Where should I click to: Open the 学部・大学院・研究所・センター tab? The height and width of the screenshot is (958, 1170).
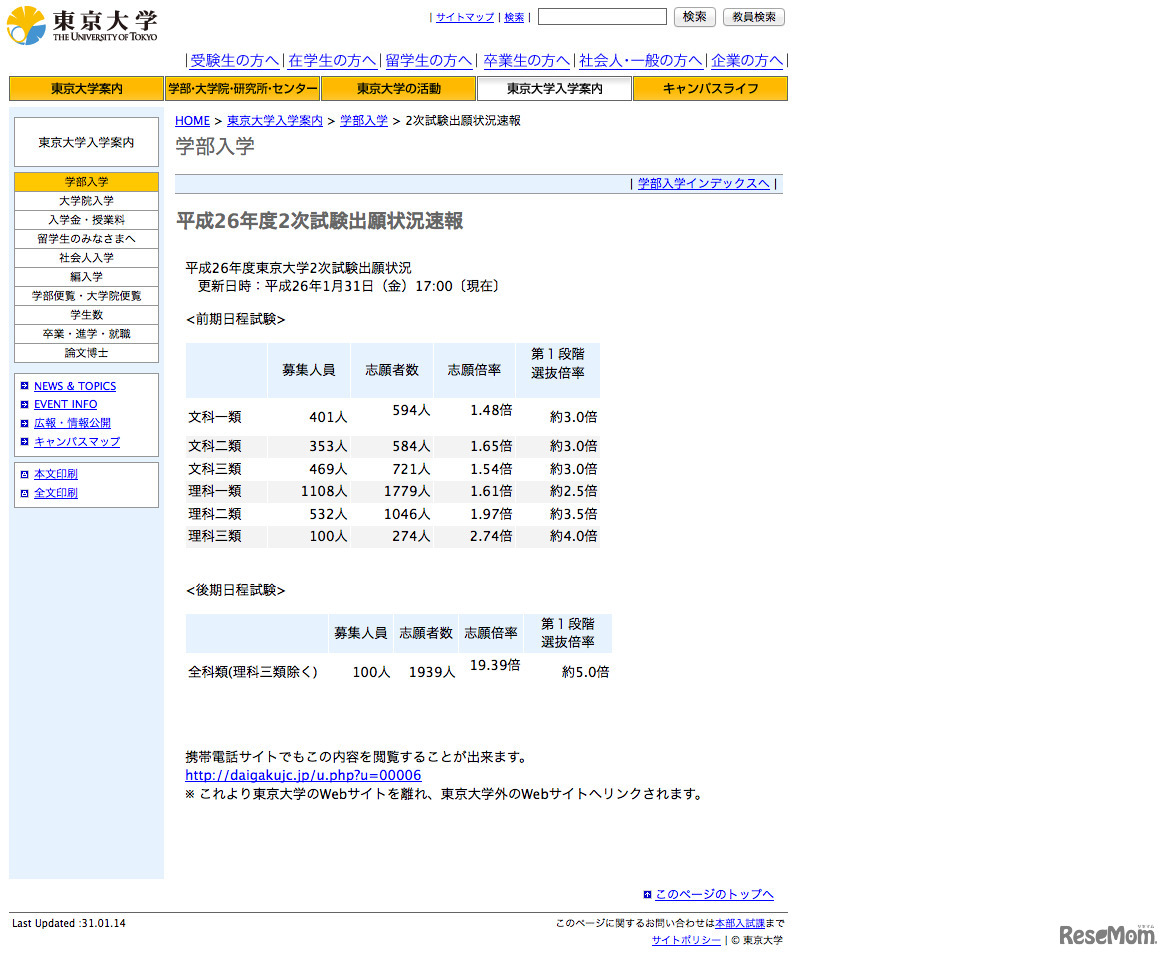tap(242, 89)
